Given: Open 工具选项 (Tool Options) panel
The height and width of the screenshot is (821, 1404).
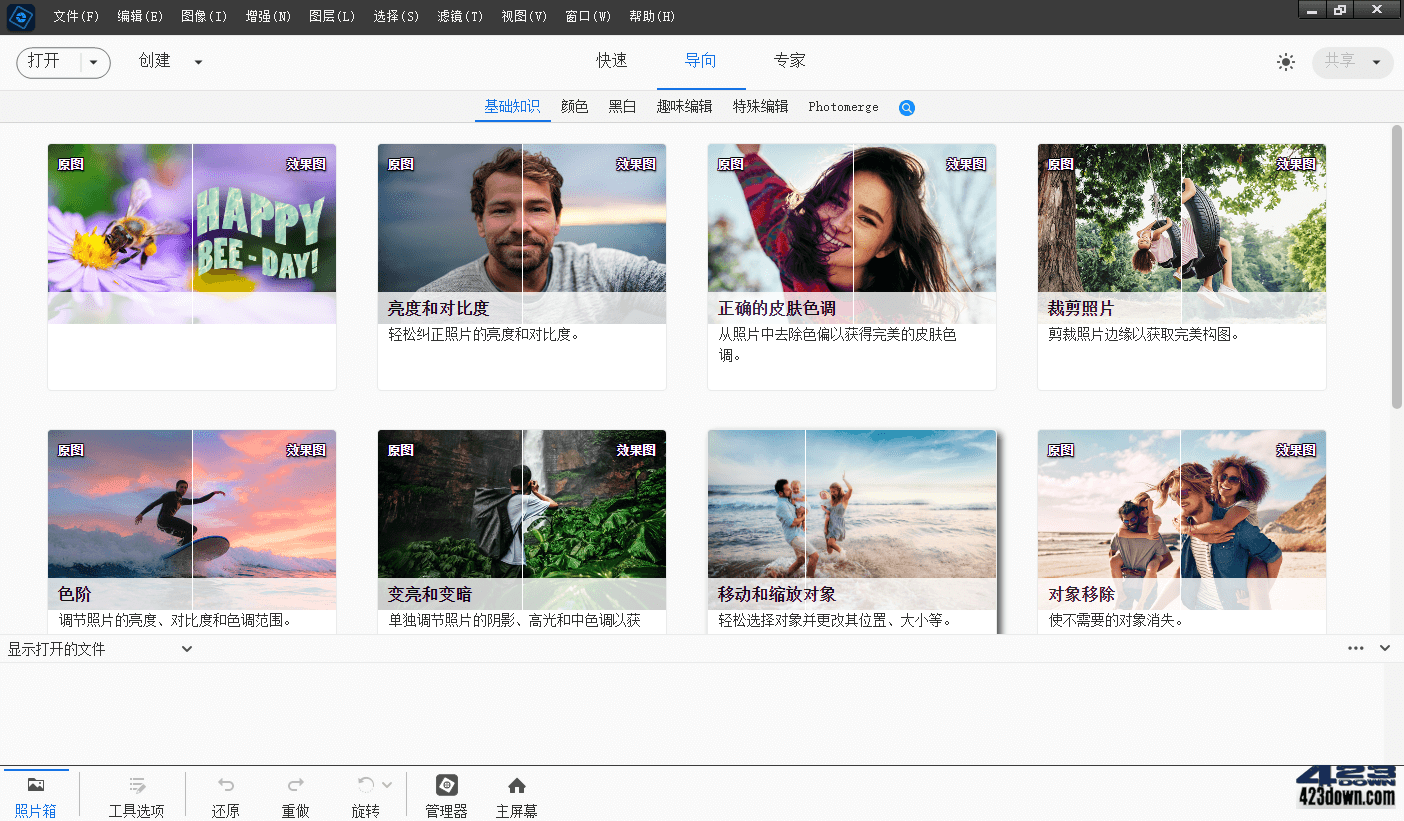Looking at the screenshot, I should click(136, 785).
